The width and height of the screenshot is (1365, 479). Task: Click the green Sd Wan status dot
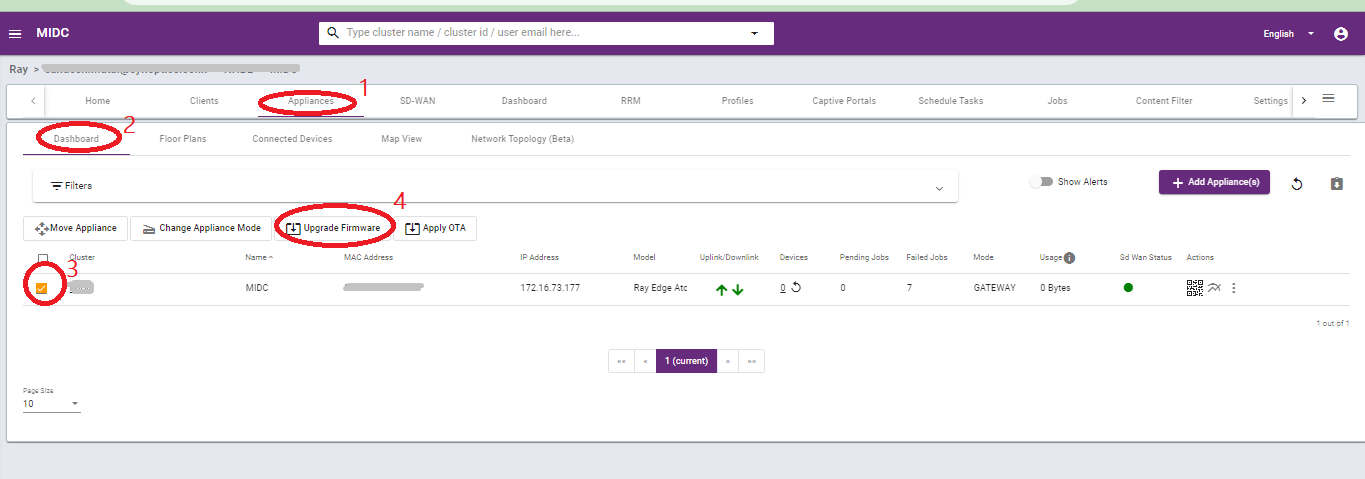[1128, 288]
